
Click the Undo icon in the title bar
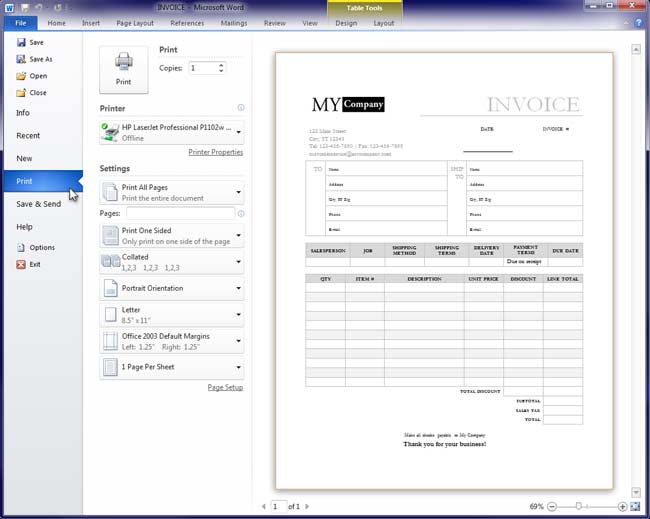[39, 7]
